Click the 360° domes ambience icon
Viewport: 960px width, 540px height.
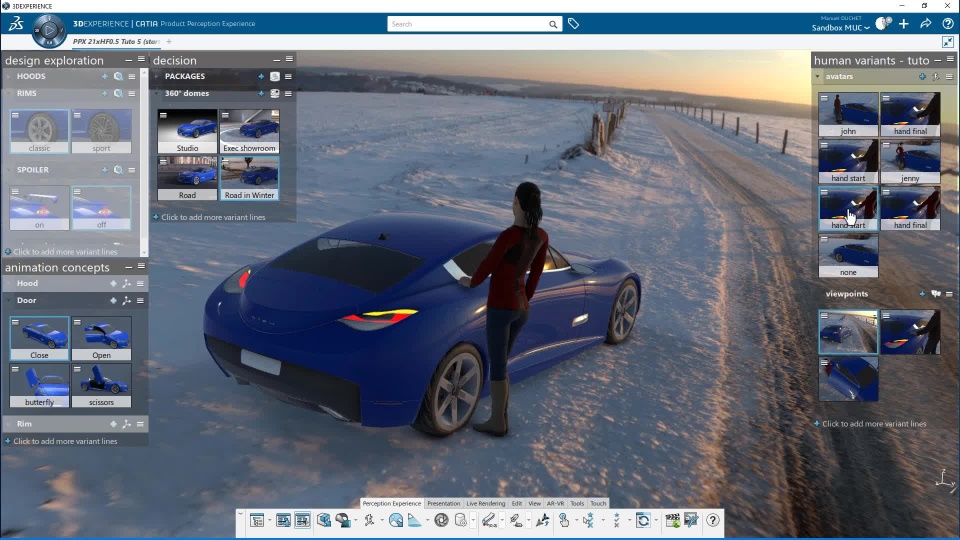[x=275, y=94]
